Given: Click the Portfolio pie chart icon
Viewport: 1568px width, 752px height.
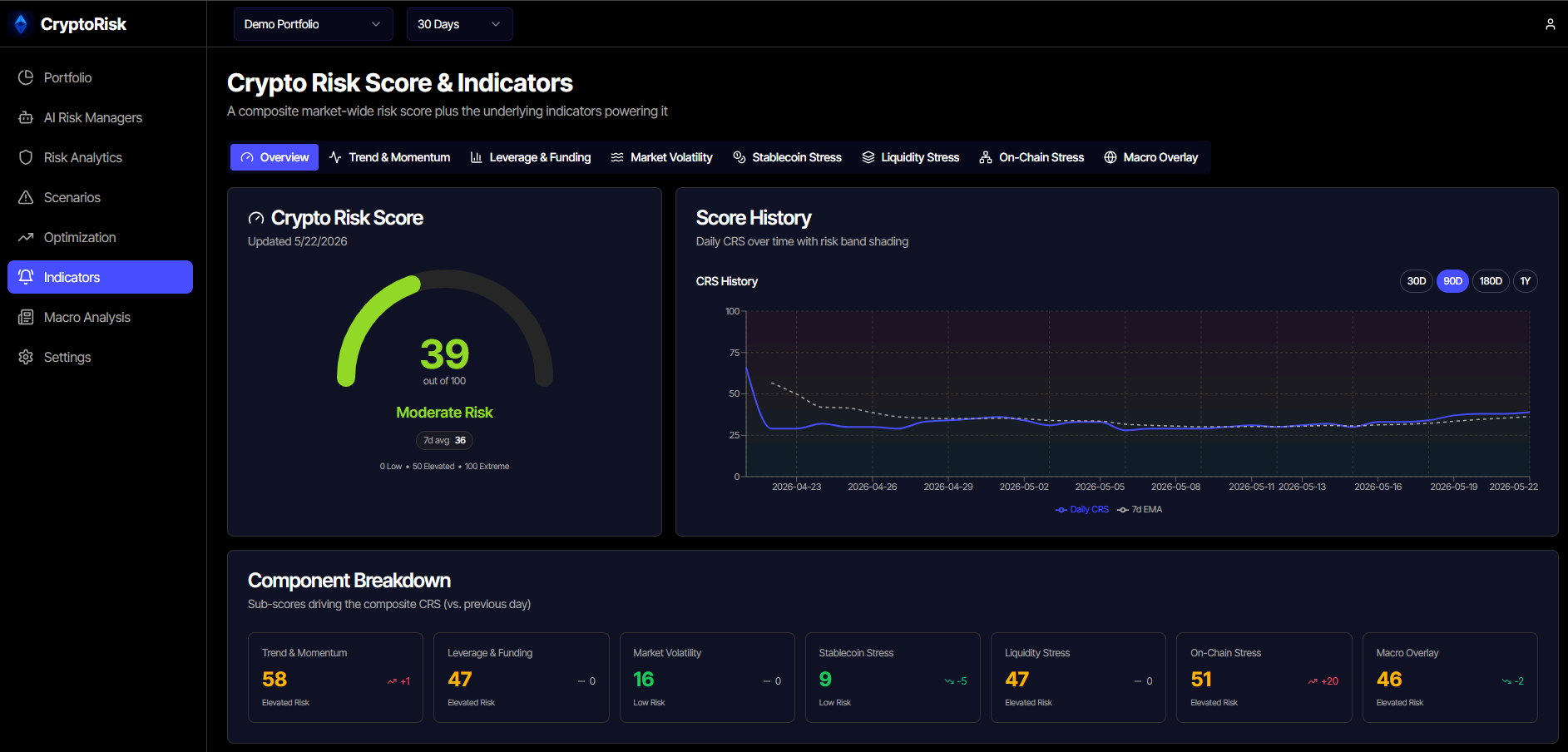Looking at the screenshot, I should point(26,77).
